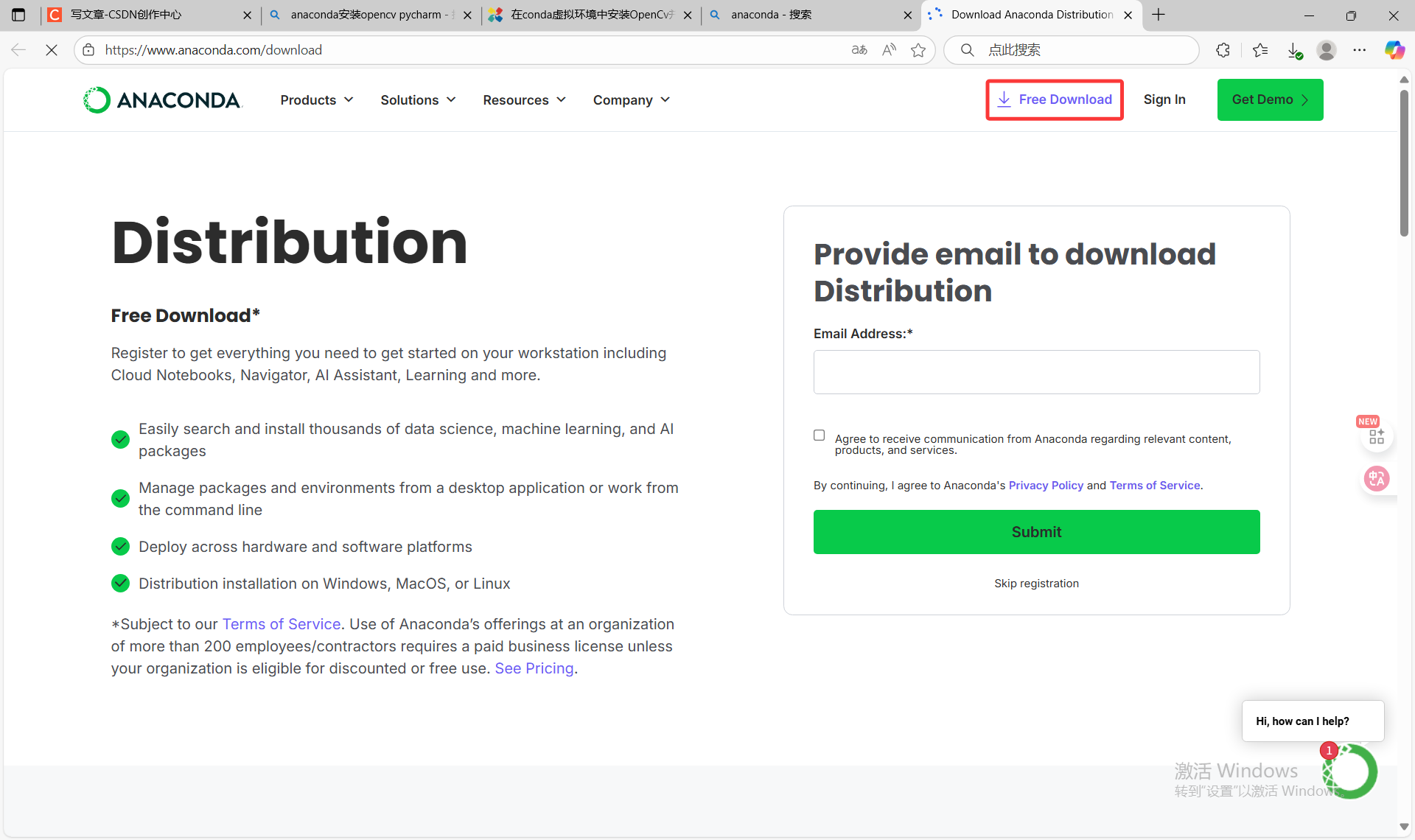This screenshot has width=1415, height=840.
Task: Add page to favorites star icon
Action: (918, 50)
